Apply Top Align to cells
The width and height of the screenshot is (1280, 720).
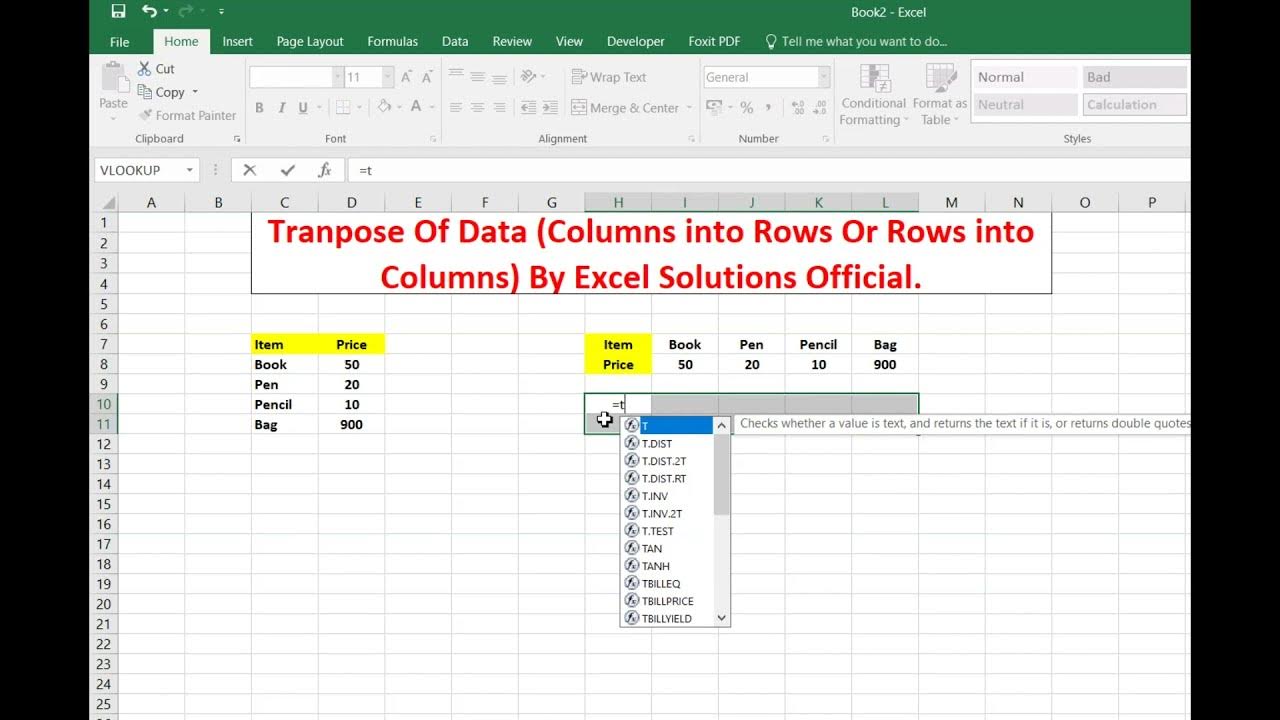point(456,77)
